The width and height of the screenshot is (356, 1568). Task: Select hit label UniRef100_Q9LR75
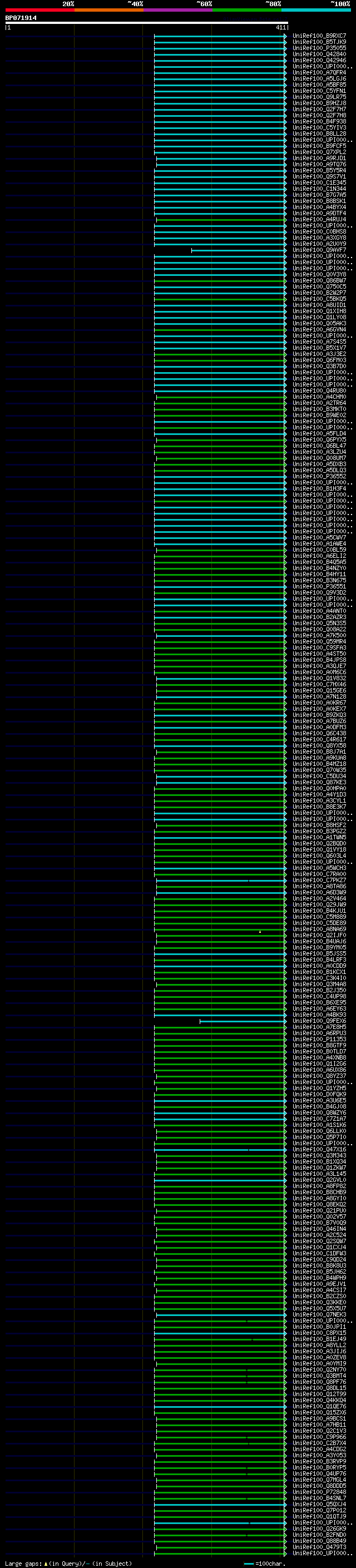(319, 97)
